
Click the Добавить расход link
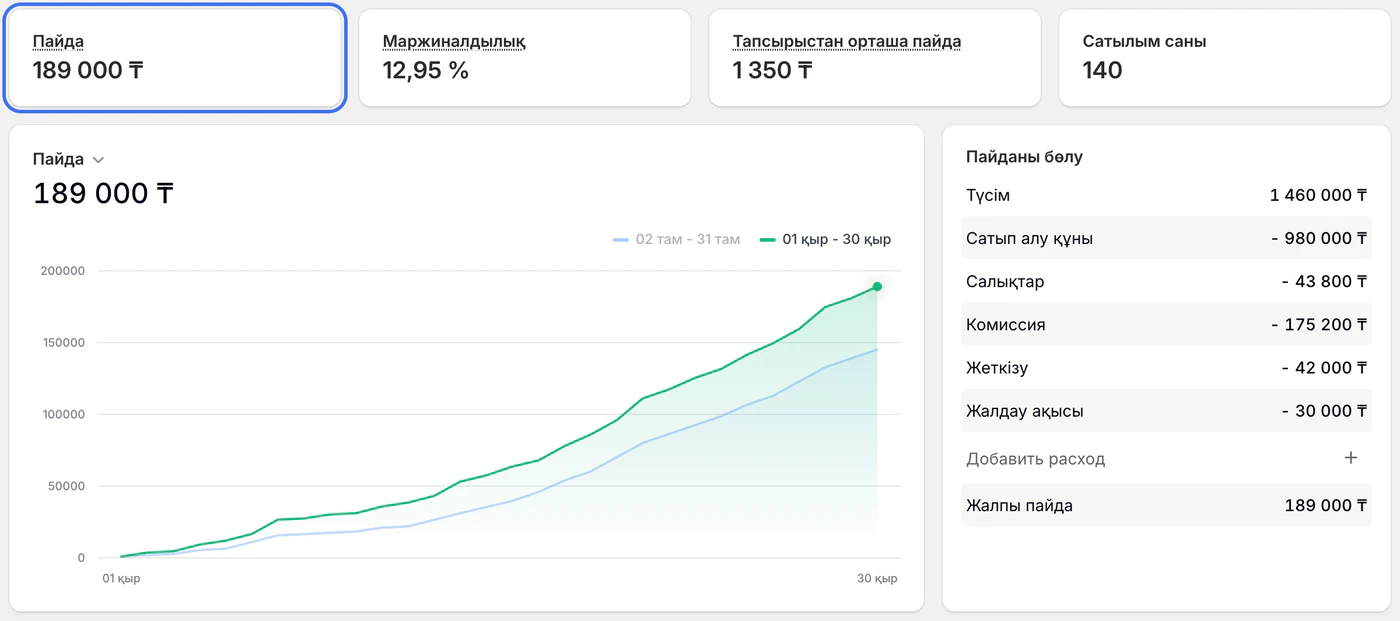pyautogui.click(x=1036, y=459)
